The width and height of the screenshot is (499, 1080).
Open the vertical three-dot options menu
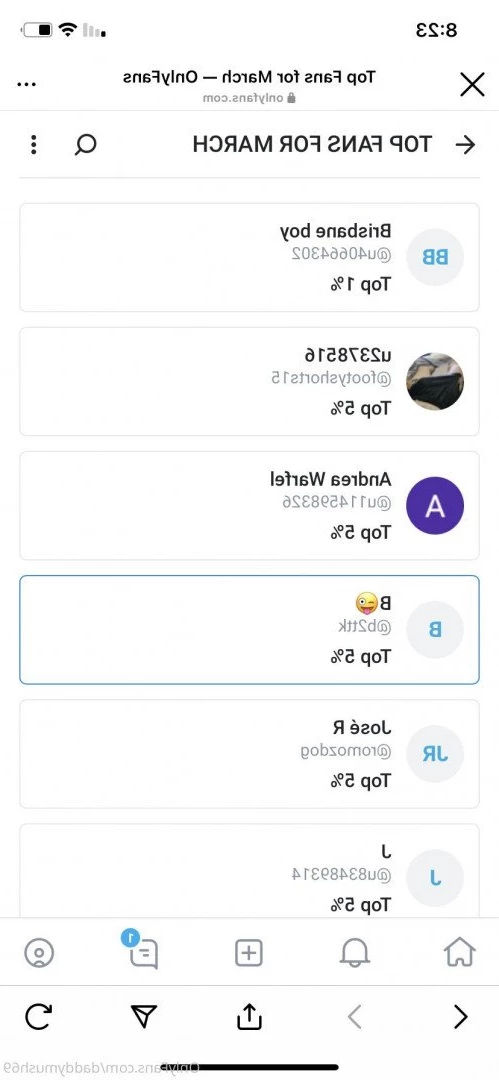click(34, 145)
